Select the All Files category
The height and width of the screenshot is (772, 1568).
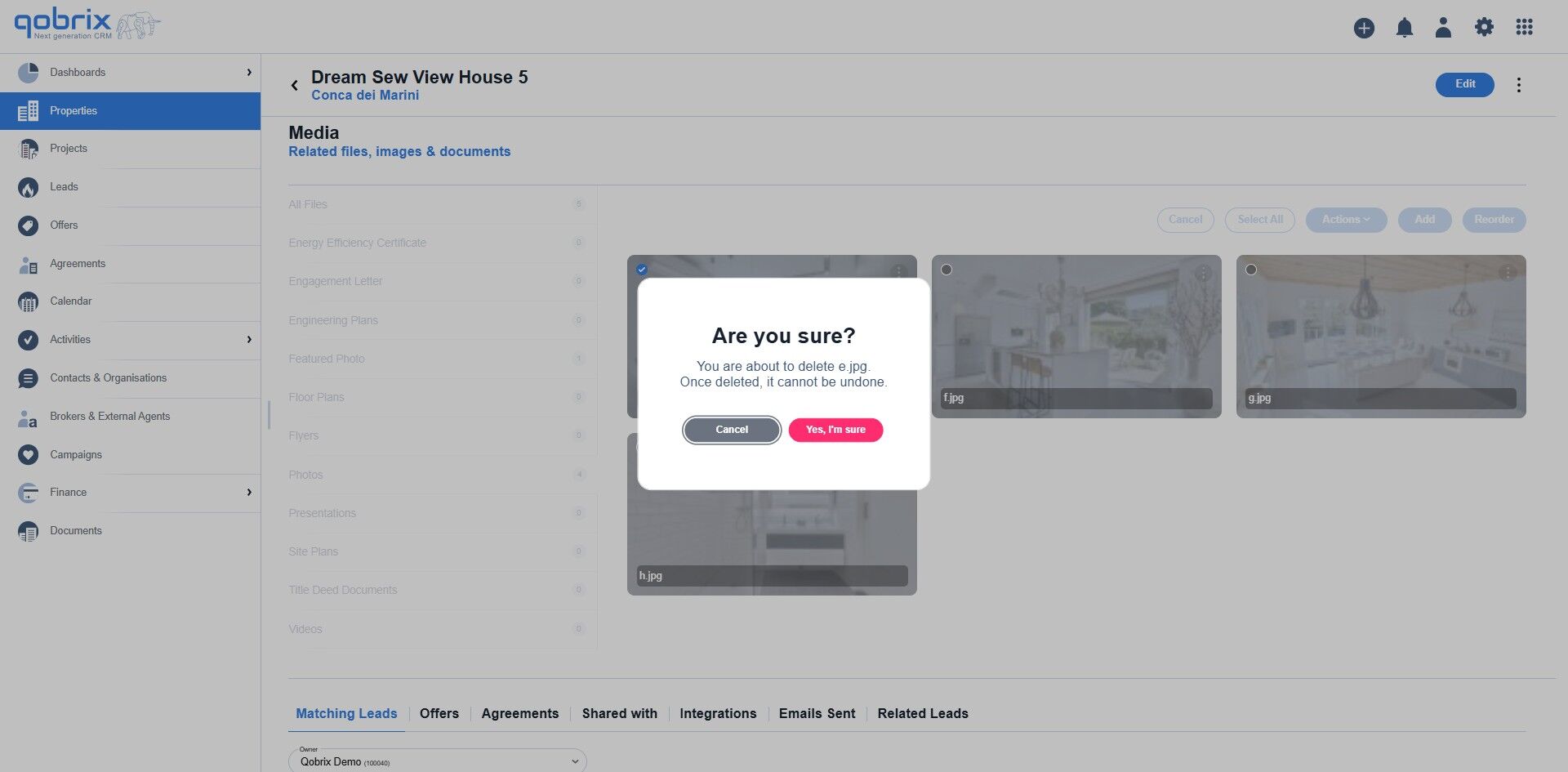(442, 204)
